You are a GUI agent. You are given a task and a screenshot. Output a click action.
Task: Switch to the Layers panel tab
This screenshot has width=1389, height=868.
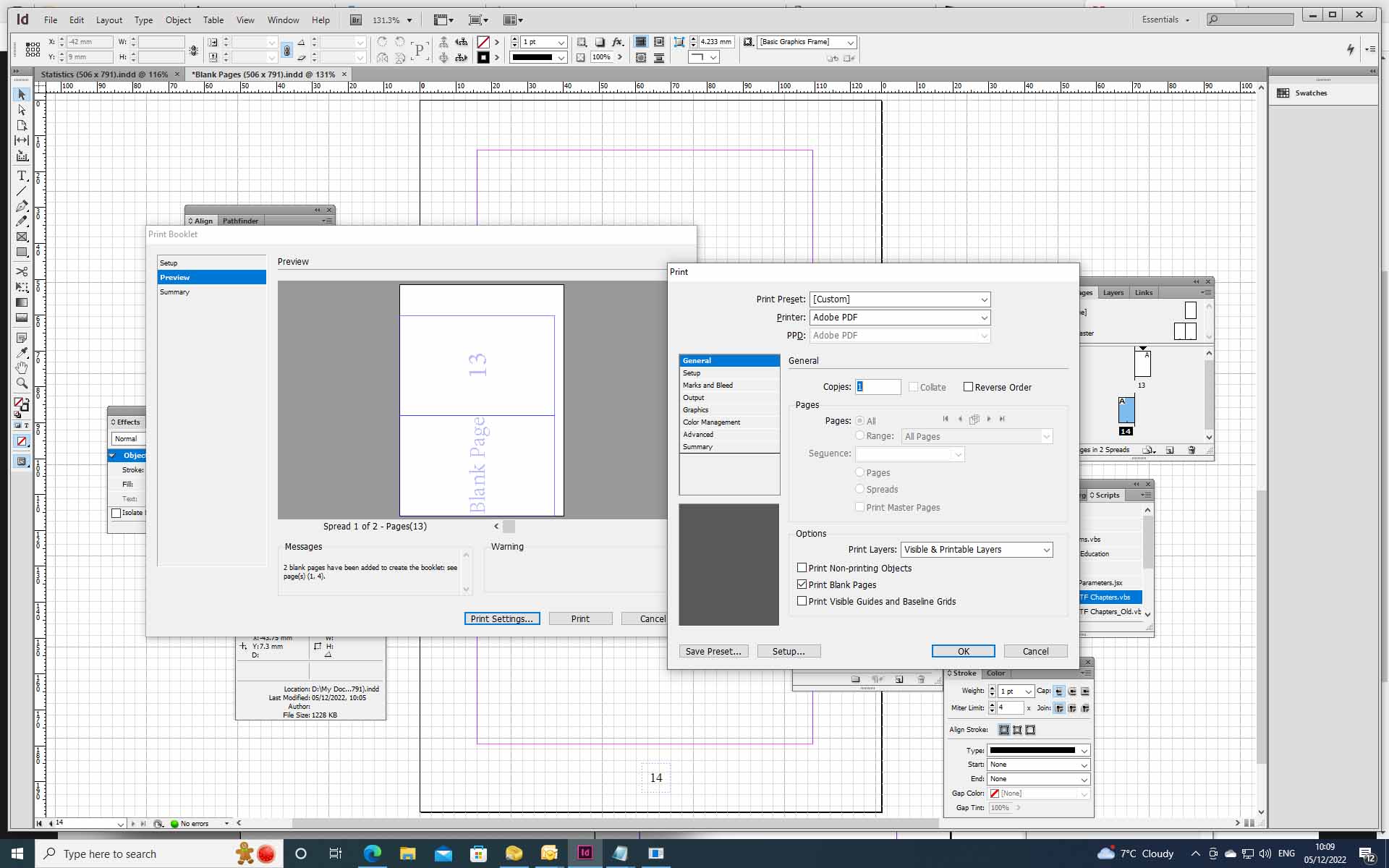click(x=1113, y=292)
